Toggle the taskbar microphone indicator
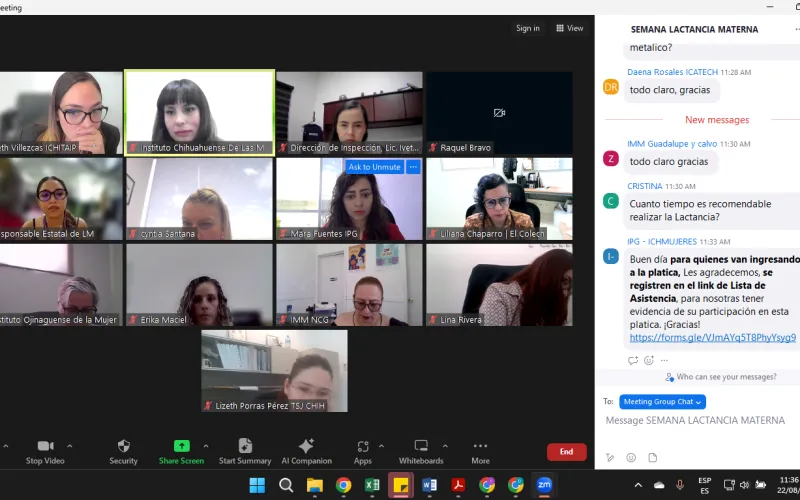This screenshot has width=800, height=500. pyautogui.click(x=680, y=485)
